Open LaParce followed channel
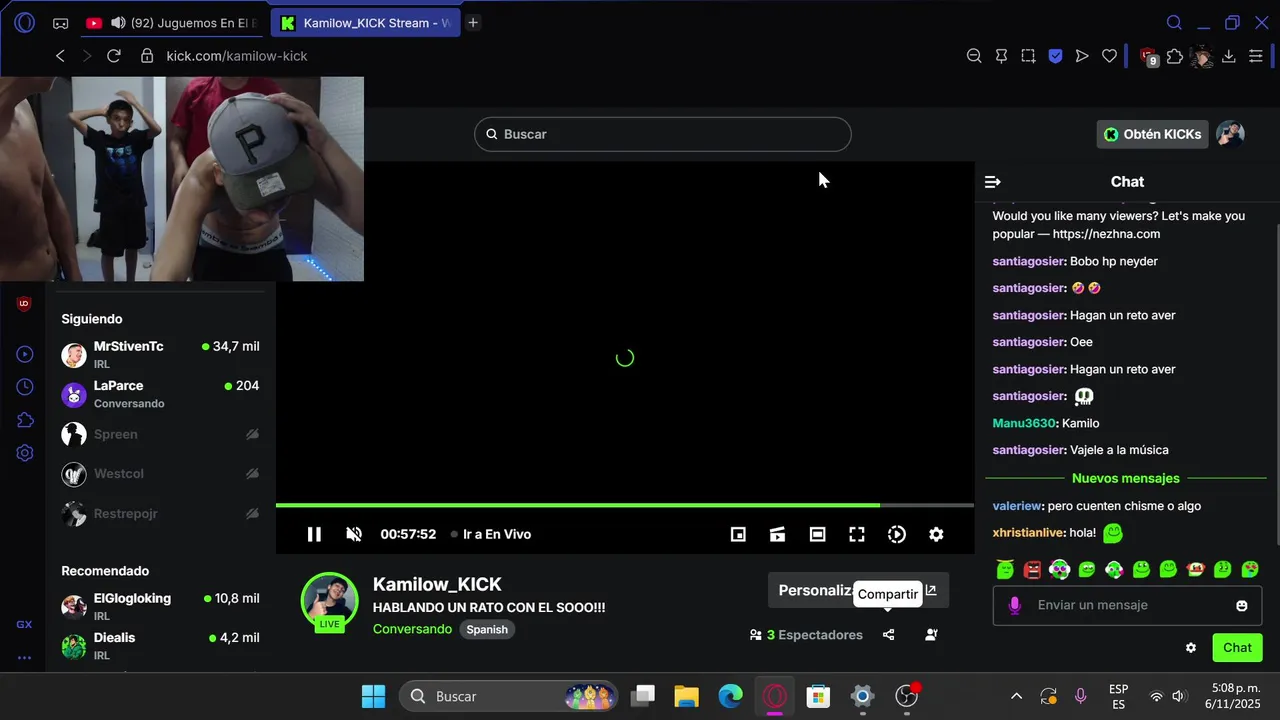1280x720 pixels. point(160,394)
